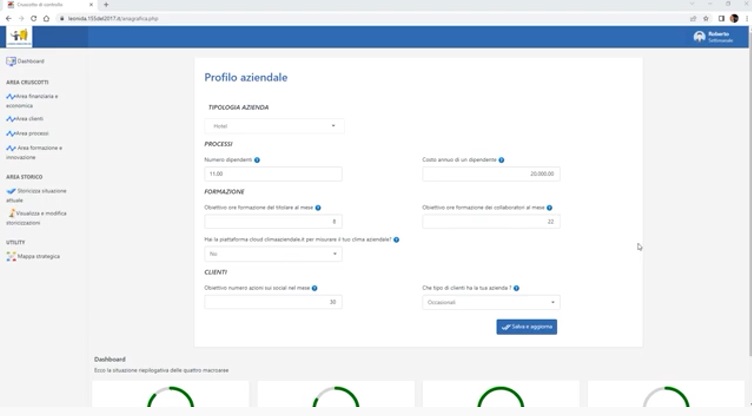Click the help icon next to Numero dipendenti
Screen dimensions: 752x416
257,160
